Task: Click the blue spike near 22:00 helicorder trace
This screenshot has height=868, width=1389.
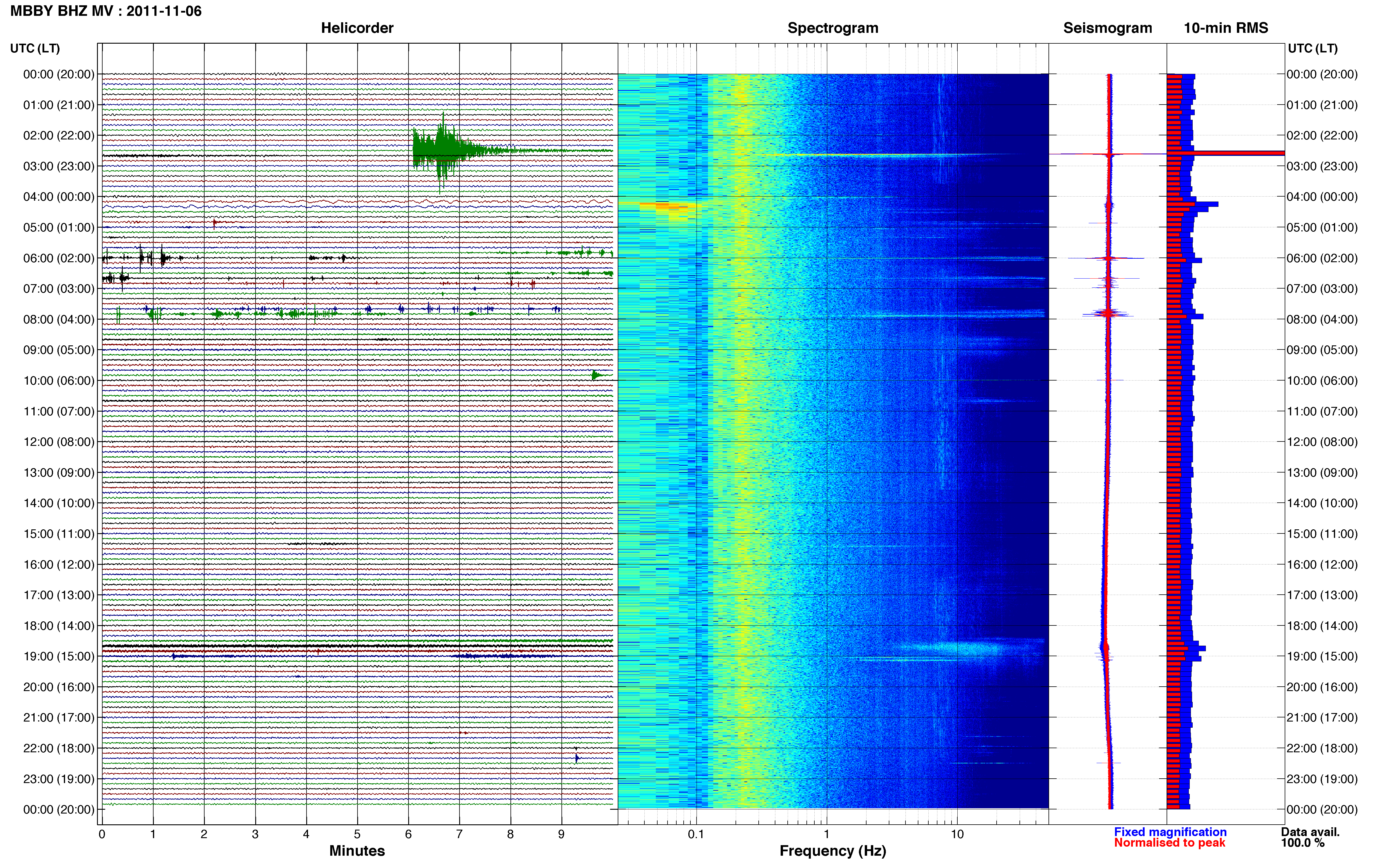Action: point(576,758)
